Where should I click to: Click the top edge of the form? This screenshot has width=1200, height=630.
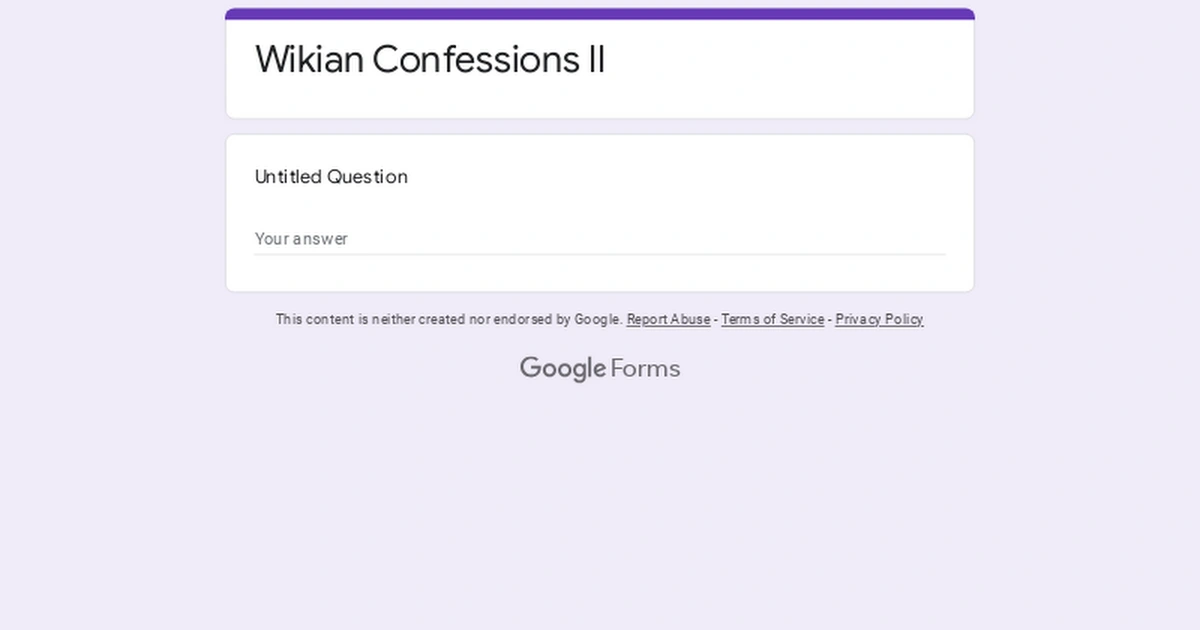pos(599,10)
